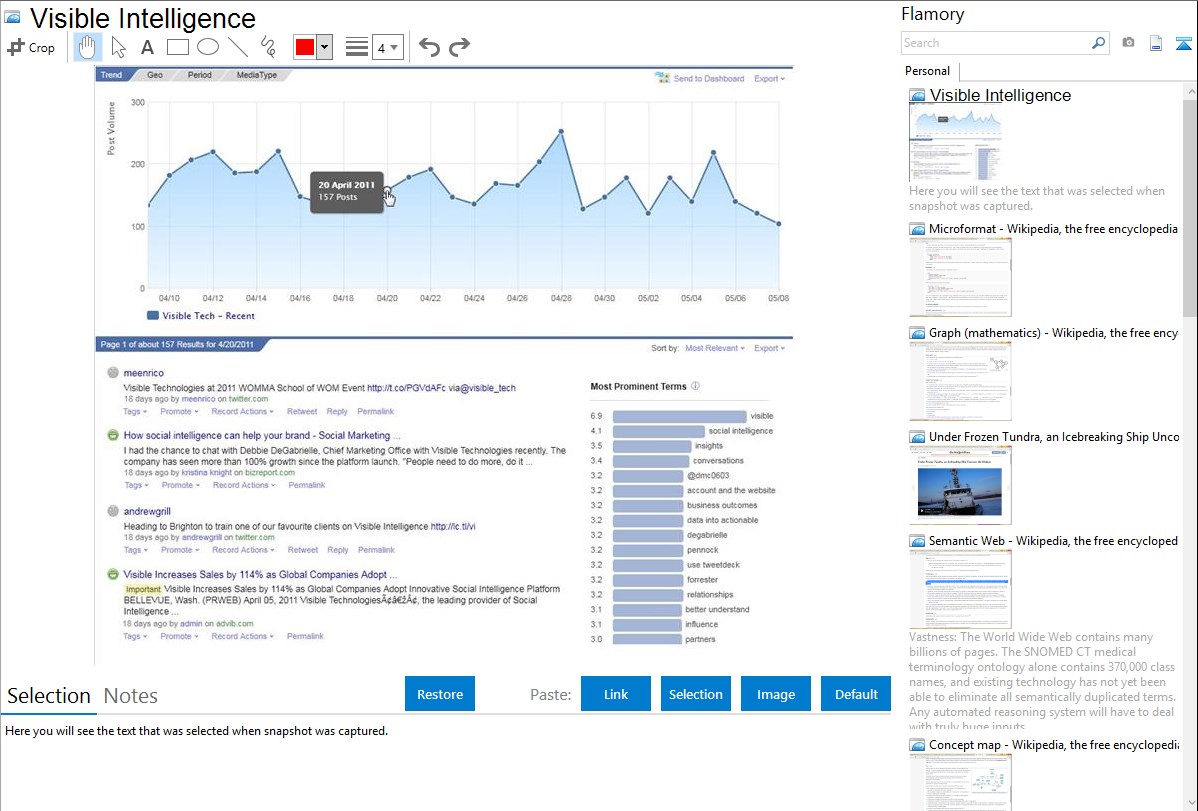Toggle the Visible Tech - Recent legend
The image size is (1198, 811).
[200, 316]
